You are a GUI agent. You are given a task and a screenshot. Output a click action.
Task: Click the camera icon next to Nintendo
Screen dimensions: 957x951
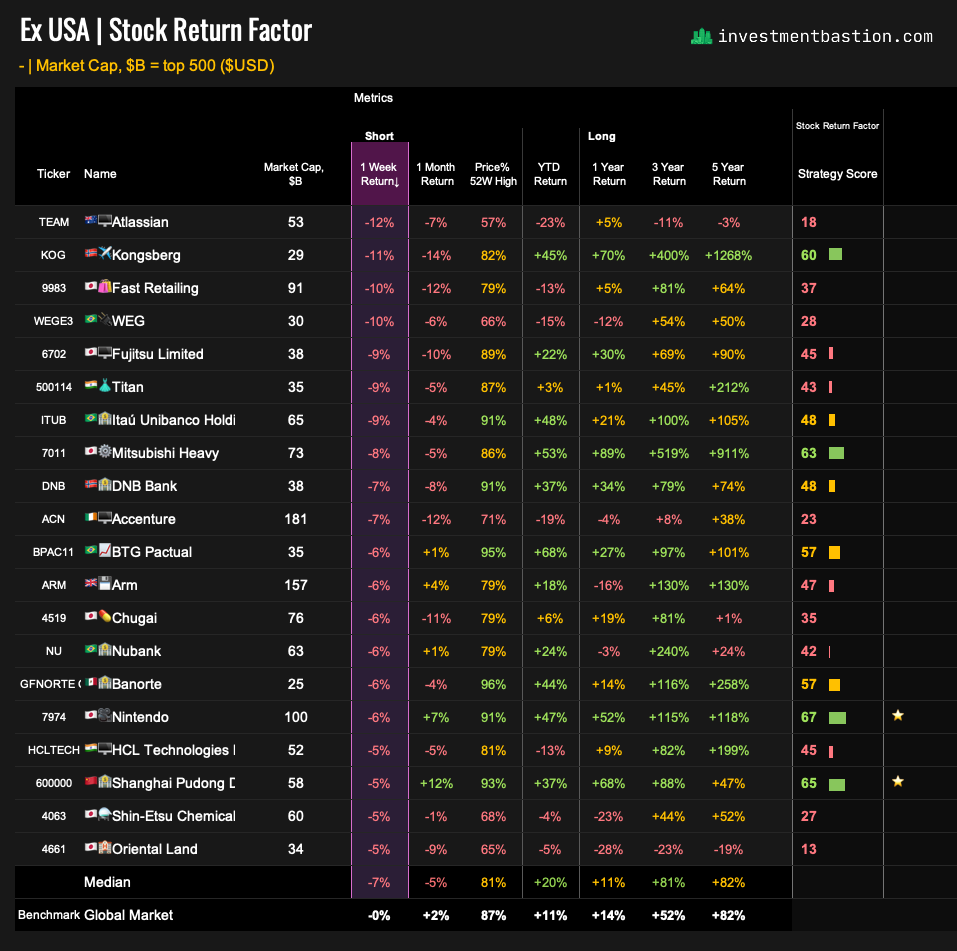click(x=105, y=715)
